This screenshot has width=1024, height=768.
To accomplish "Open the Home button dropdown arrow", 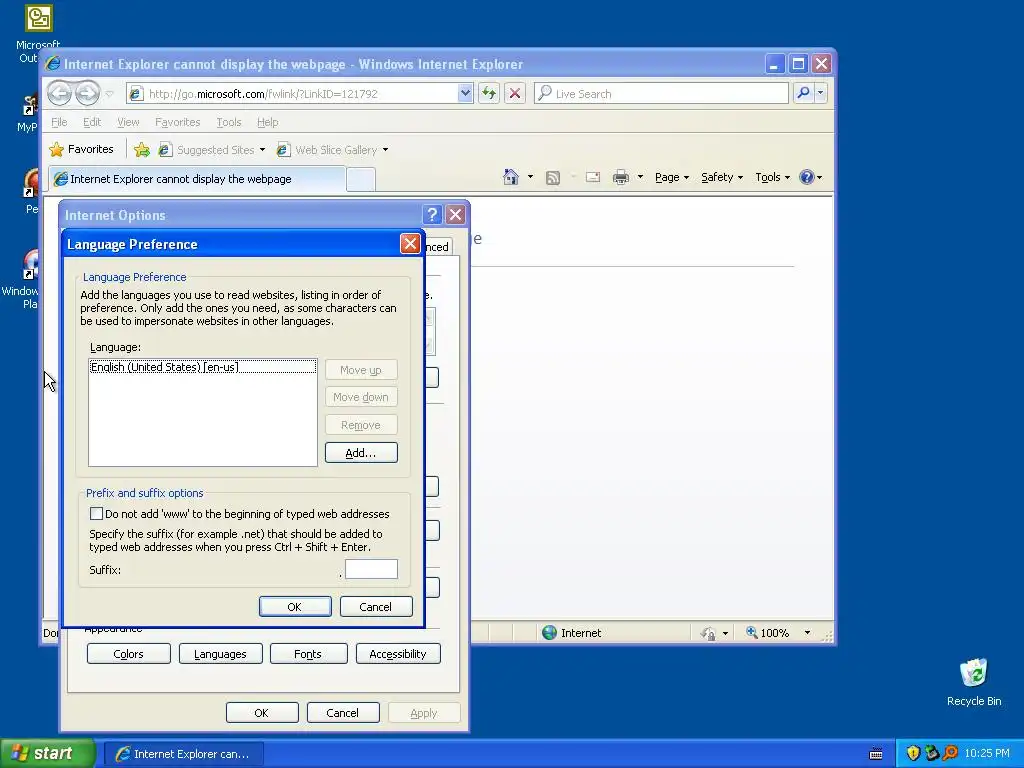I will click(530, 177).
